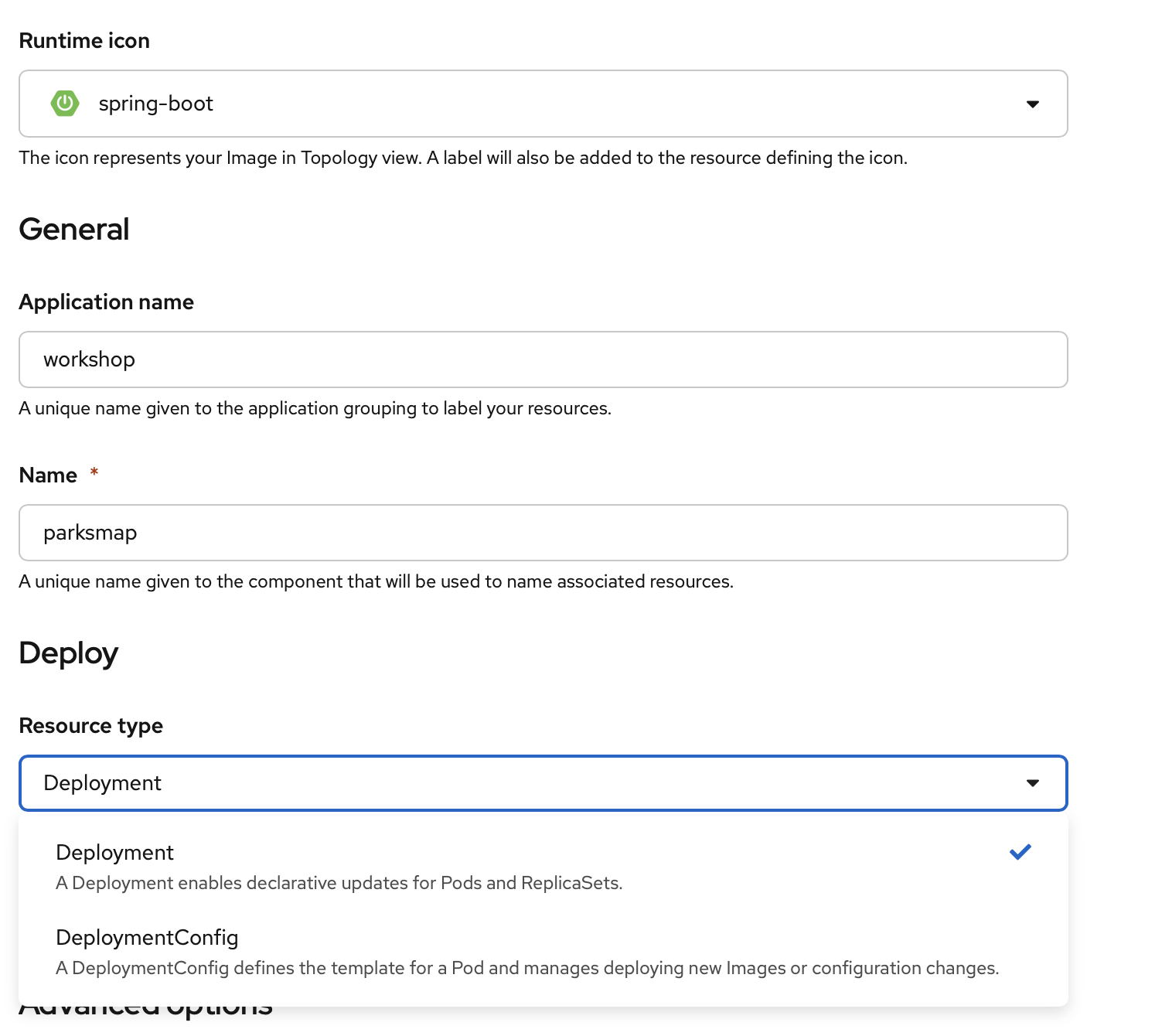Click the Deployment enables declarative updates description
Viewport: 1155px width, 1036px height.
click(x=339, y=884)
